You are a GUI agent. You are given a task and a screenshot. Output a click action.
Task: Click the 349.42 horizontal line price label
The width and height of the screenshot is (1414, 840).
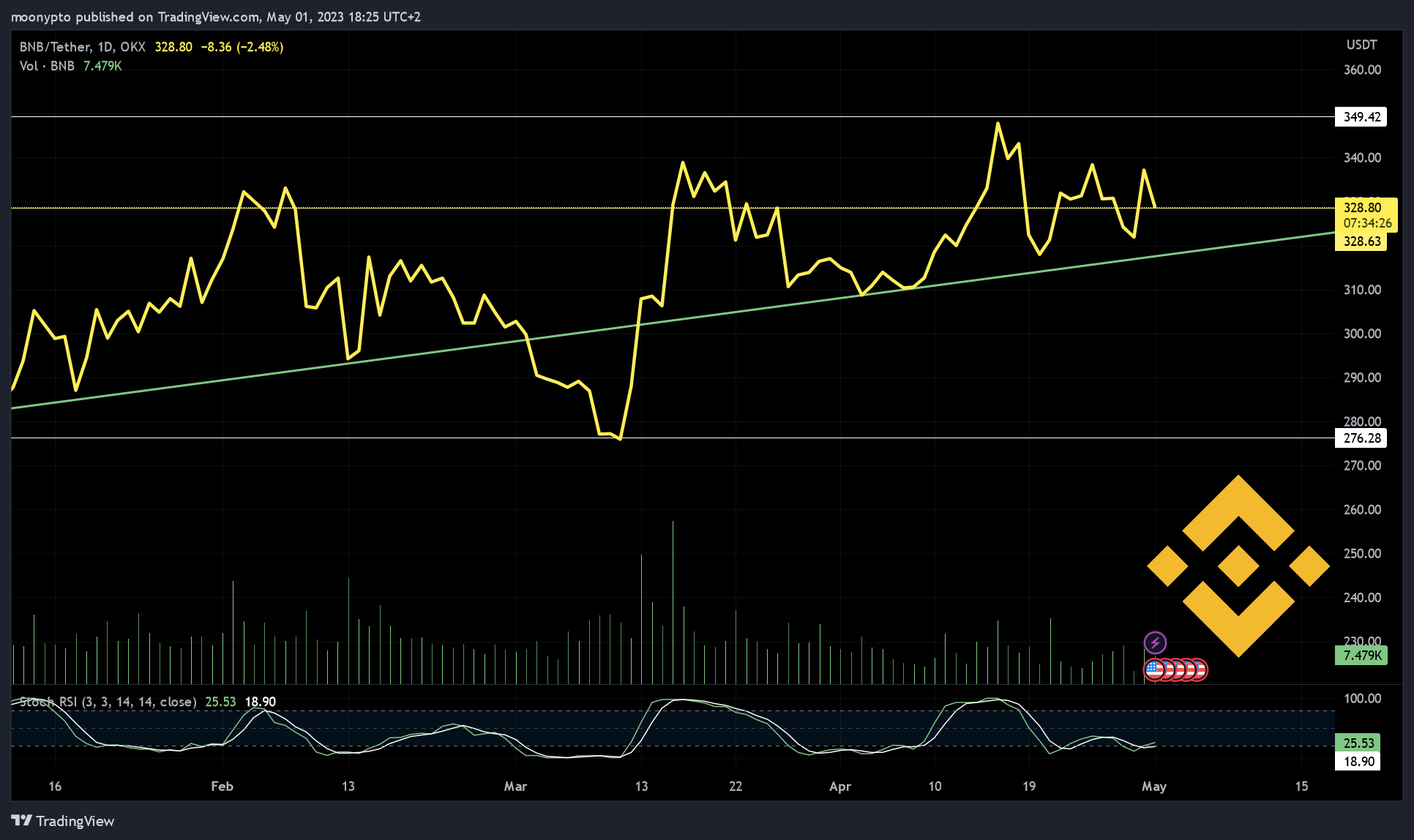(x=1361, y=117)
